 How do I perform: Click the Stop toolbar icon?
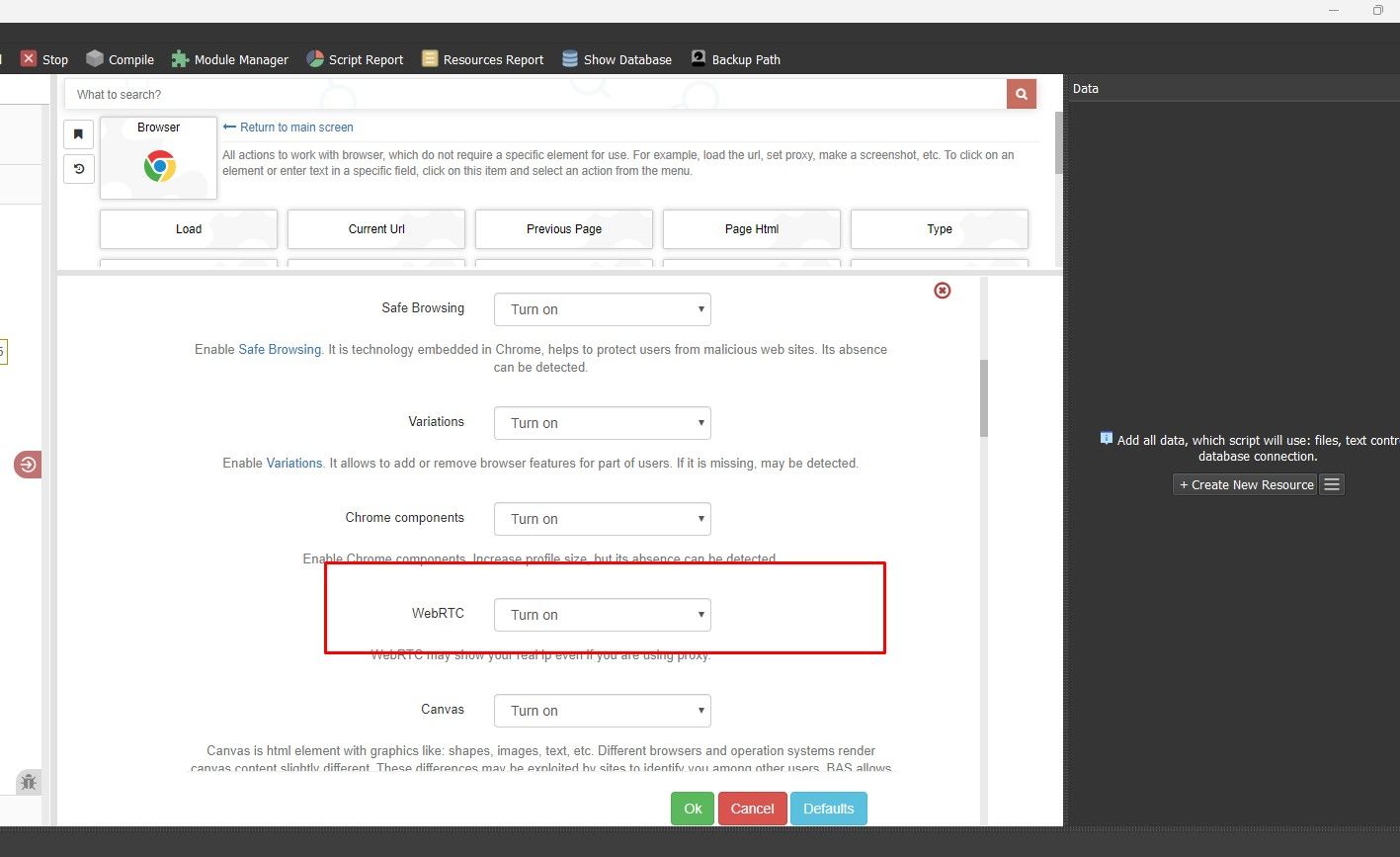pos(29,59)
